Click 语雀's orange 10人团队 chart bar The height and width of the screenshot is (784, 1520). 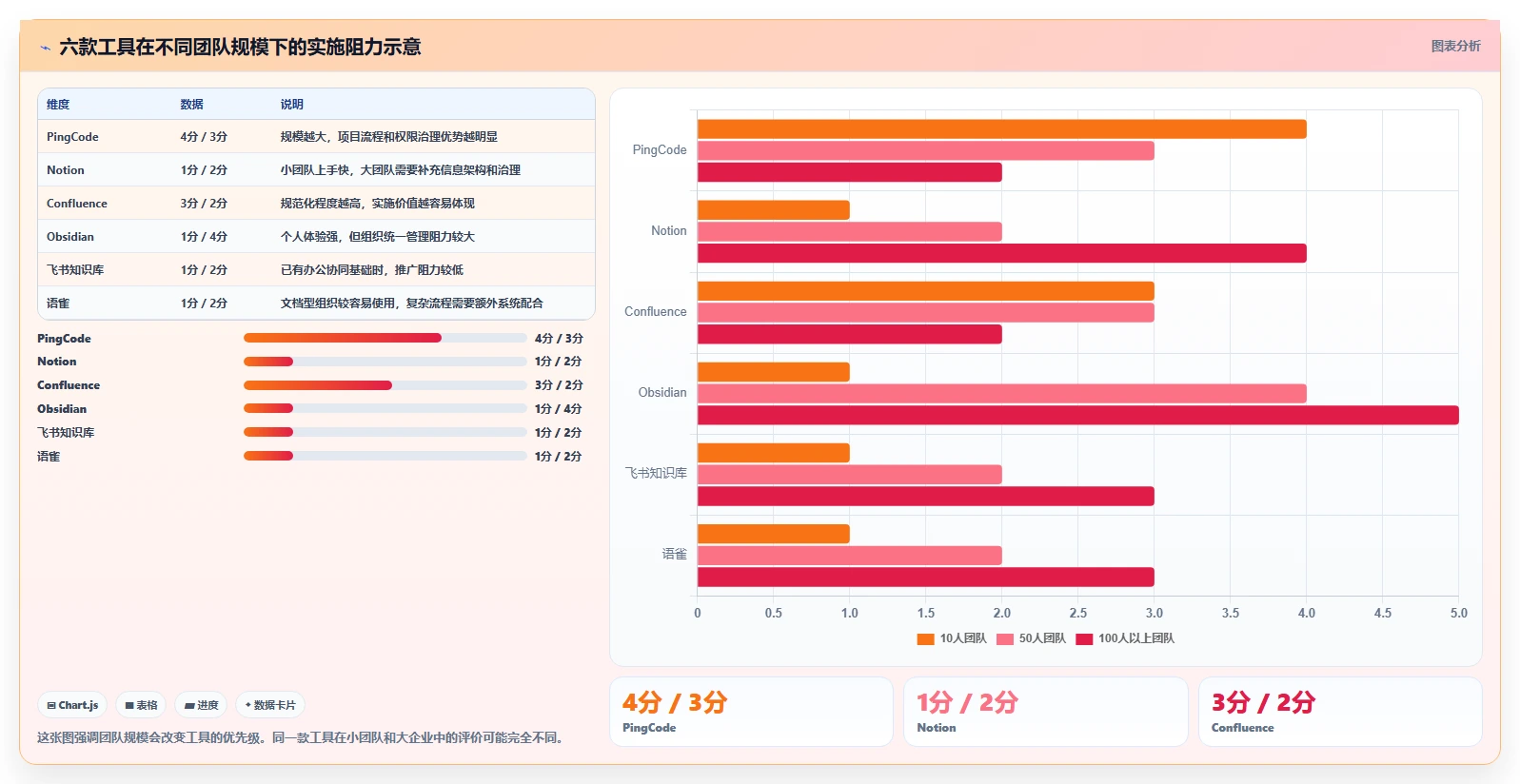[x=774, y=534]
